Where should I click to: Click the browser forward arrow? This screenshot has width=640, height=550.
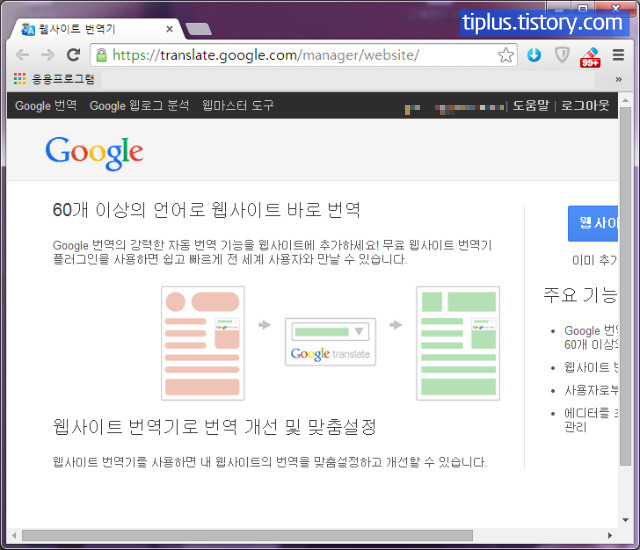(48, 55)
